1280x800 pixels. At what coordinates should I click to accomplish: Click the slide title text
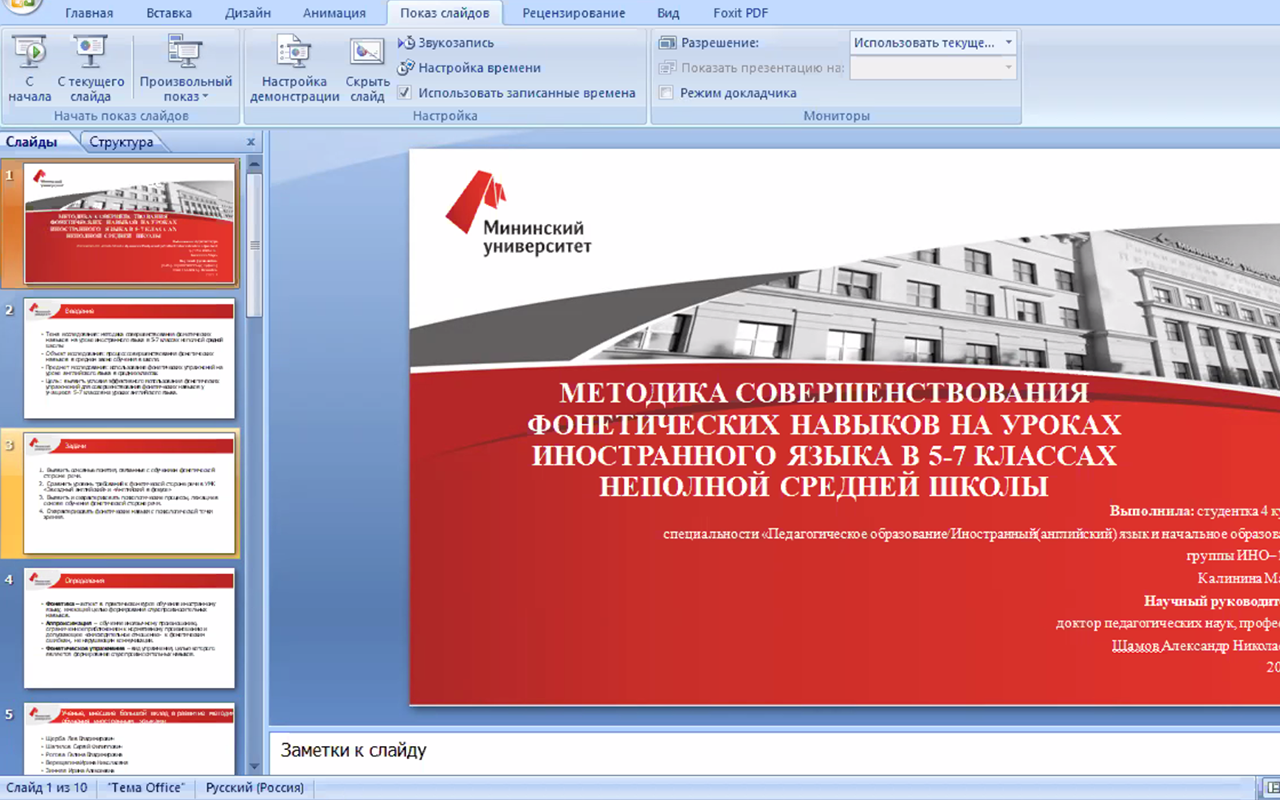pos(824,439)
